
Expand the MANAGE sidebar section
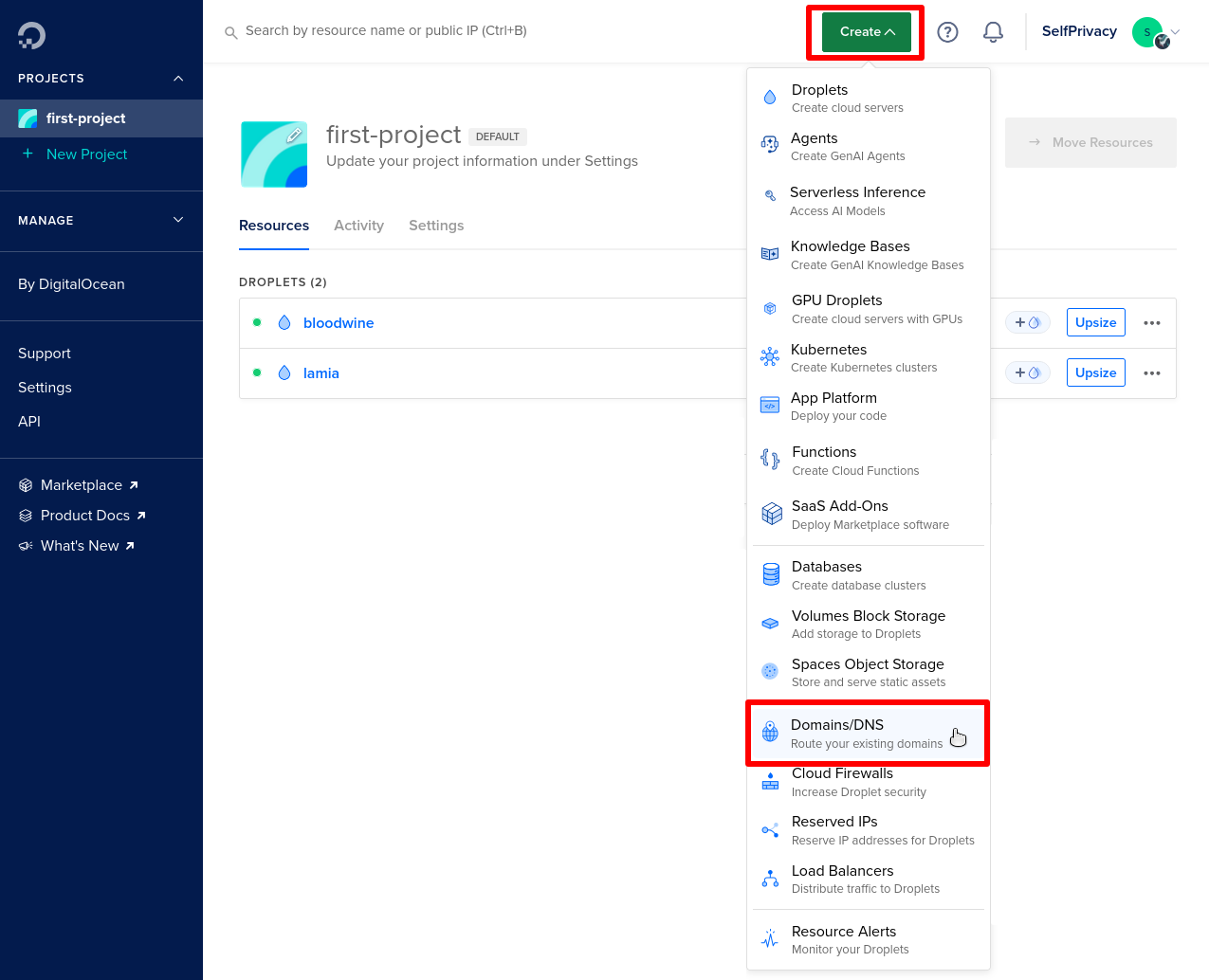point(178,220)
